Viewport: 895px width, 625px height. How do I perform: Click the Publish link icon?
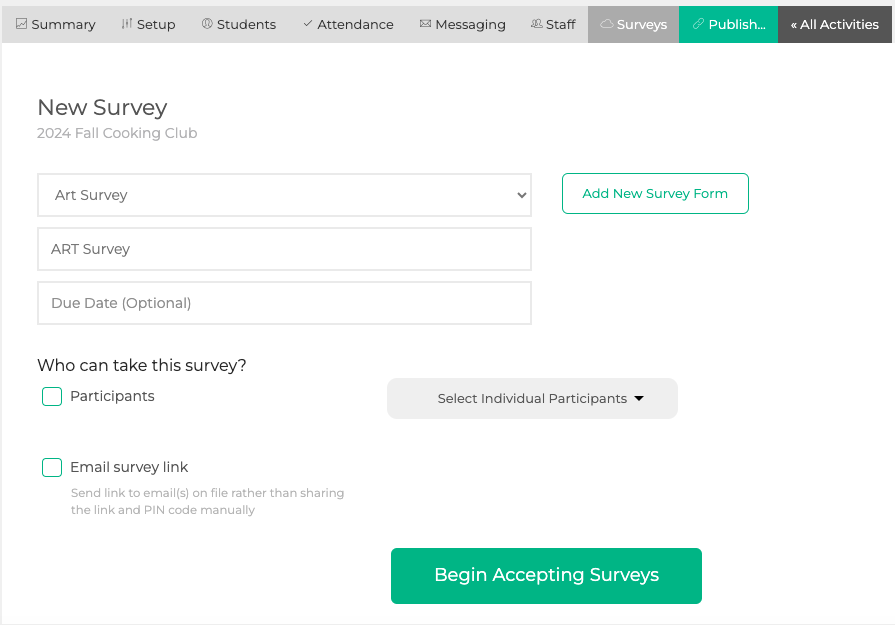(x=698, y=24)
